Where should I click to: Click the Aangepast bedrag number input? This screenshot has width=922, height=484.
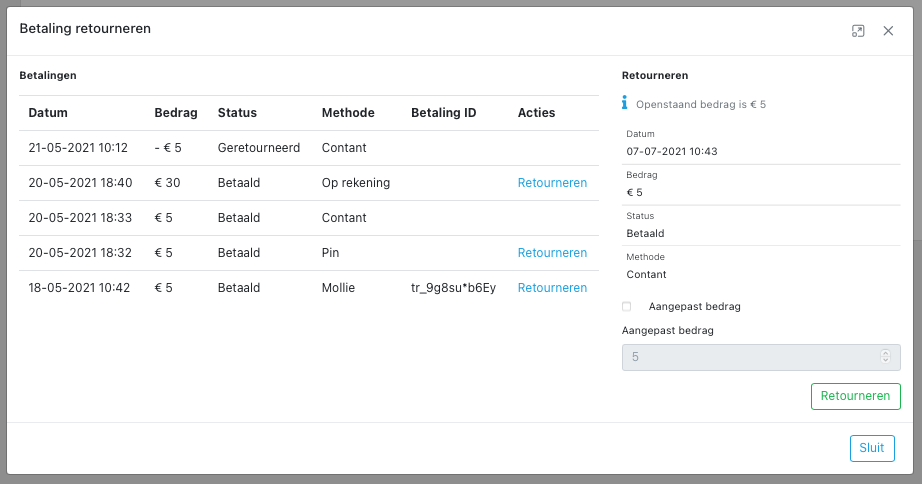750,357
